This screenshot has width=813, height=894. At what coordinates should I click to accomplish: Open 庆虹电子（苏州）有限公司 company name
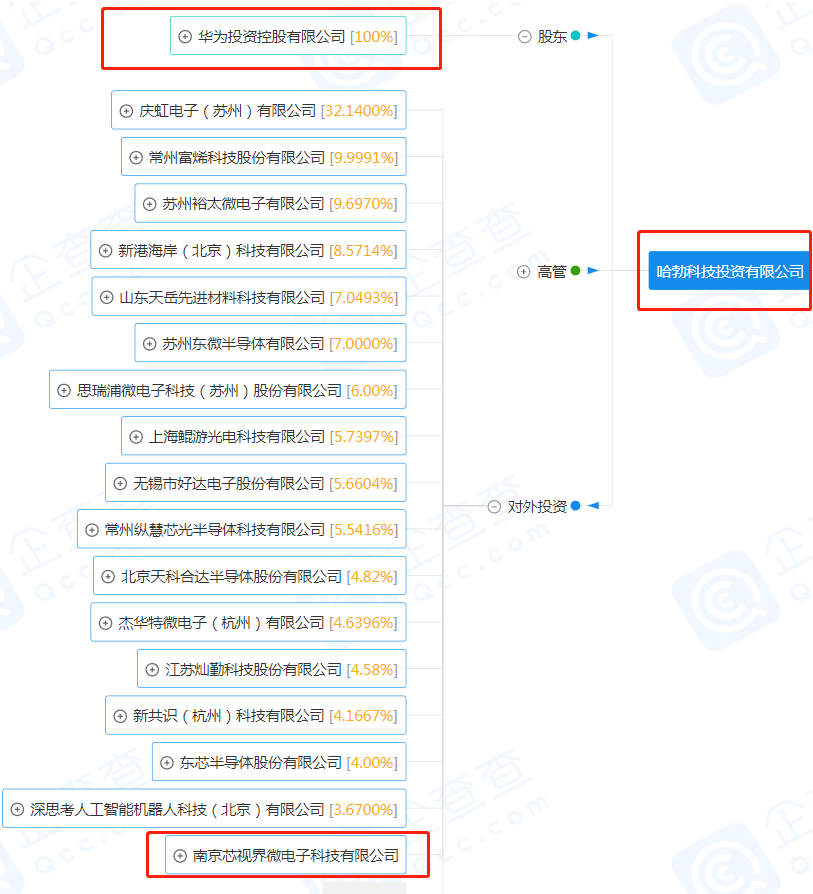pyautogui.click(x=227, y=111)
